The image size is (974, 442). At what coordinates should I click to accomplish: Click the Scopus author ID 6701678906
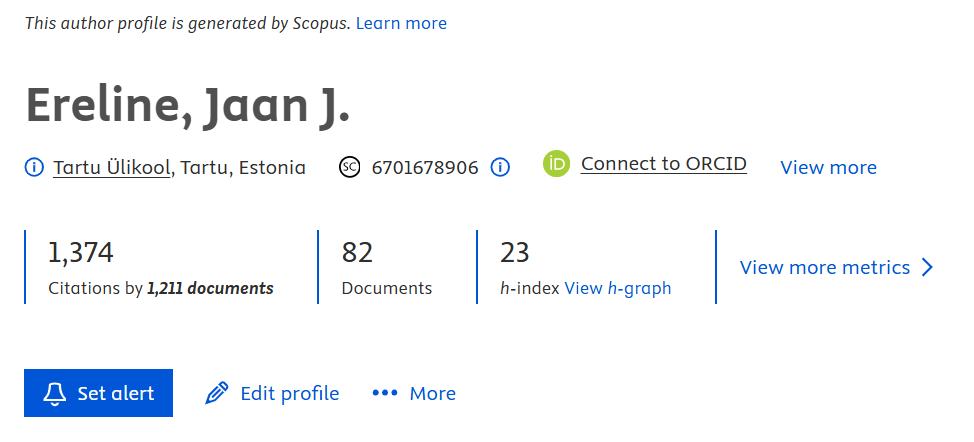pos(425,167)
